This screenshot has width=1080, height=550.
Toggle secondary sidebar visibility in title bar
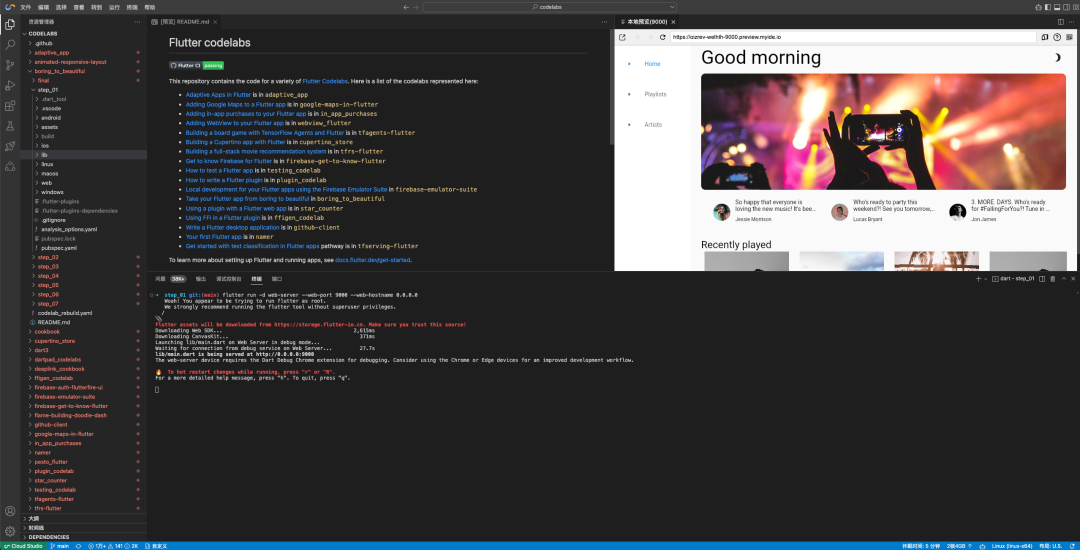pos(1066,7)
